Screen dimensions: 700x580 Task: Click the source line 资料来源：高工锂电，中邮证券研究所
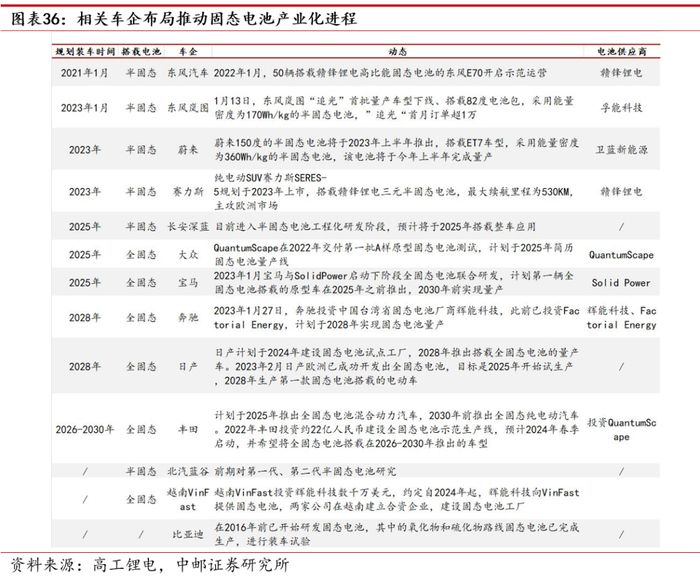[x=150, y=565]
